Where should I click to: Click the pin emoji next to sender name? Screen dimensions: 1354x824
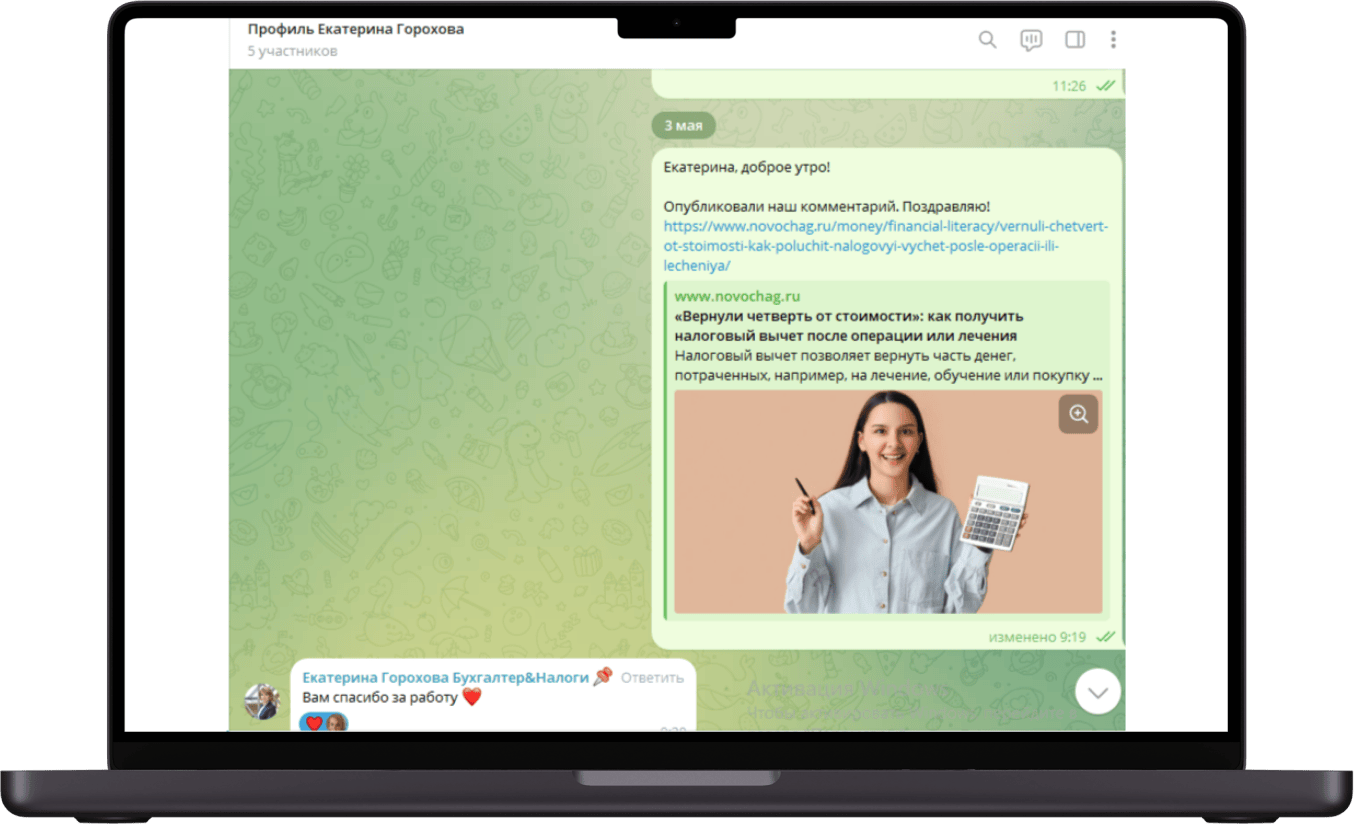coord(602,677)
